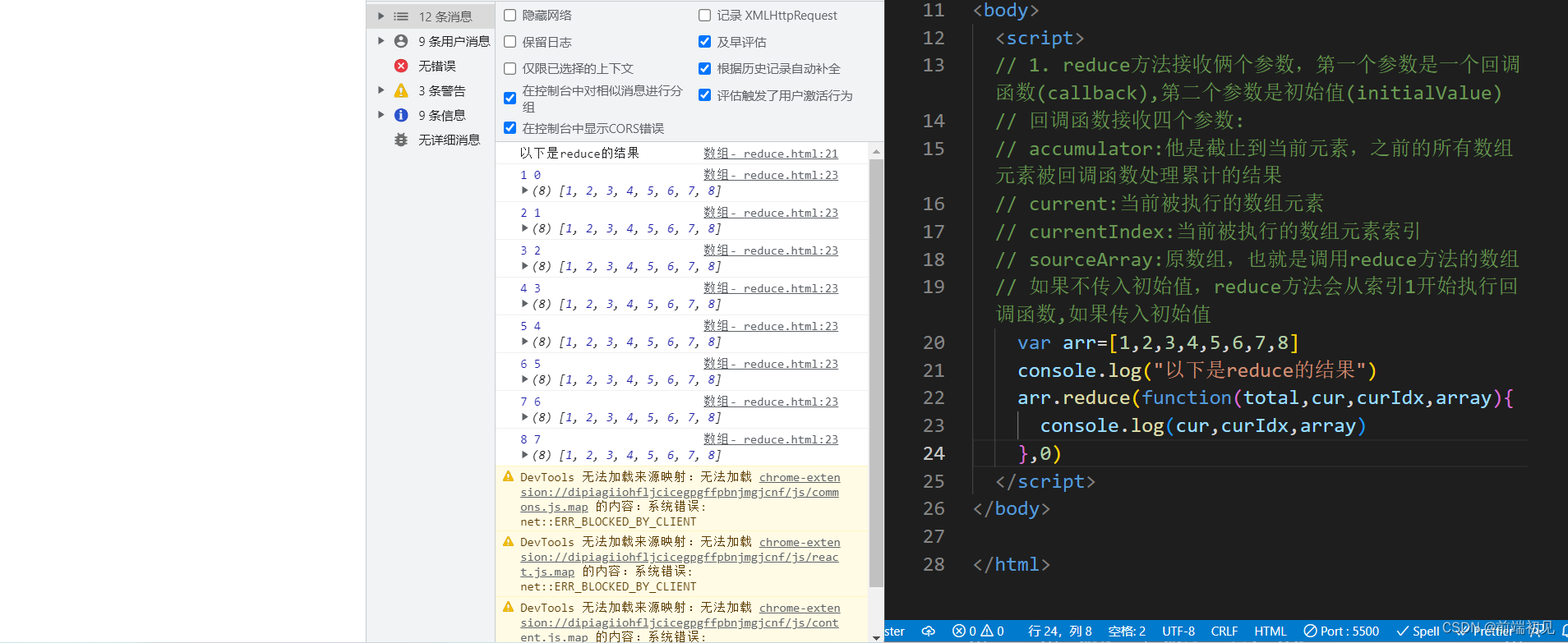Expand the array under log row '1 0'
Viewport: 1568px width, 643px height.
525,191
